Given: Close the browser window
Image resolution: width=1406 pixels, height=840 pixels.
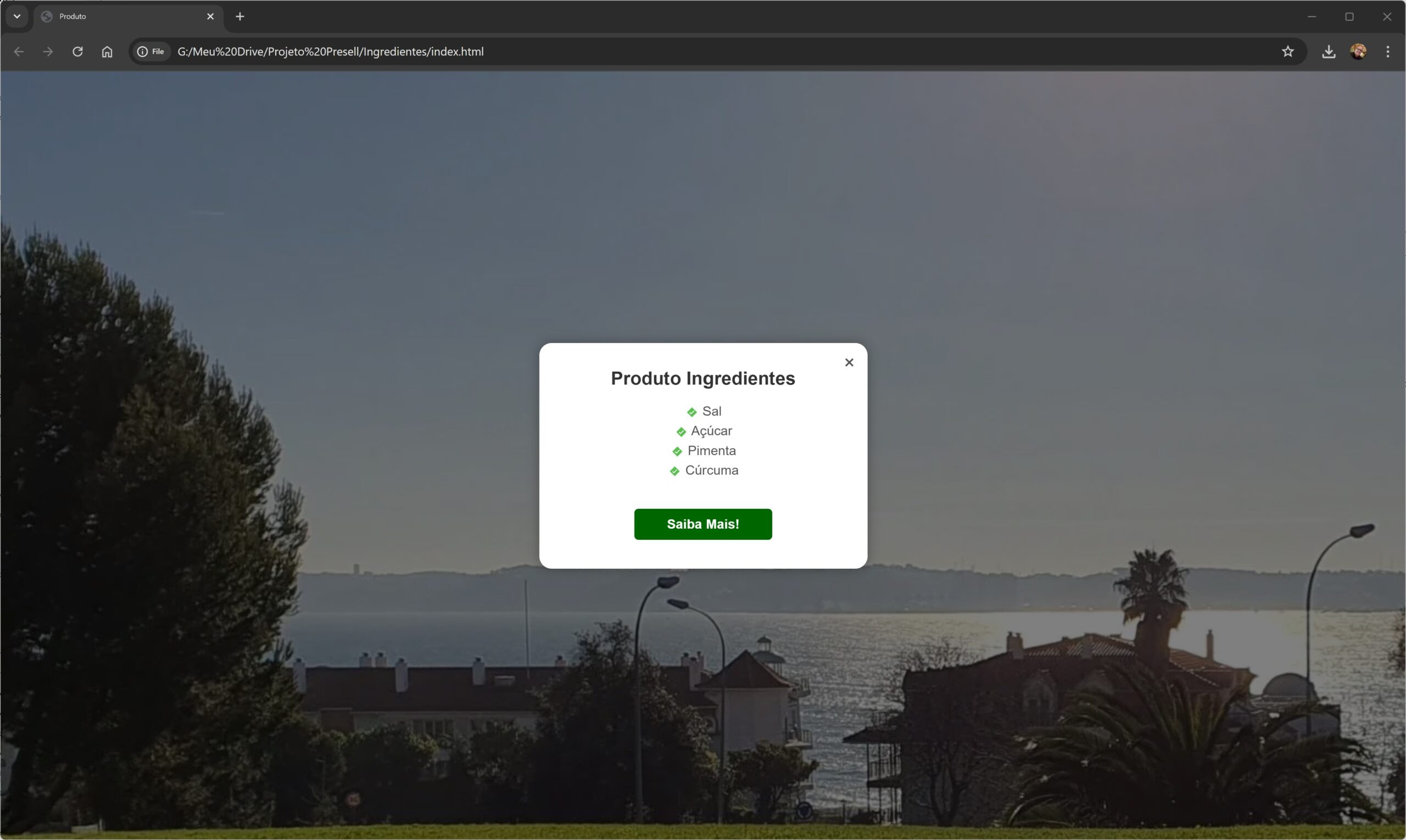Looking at the screenshot, I should click(x=1387, y=16).
